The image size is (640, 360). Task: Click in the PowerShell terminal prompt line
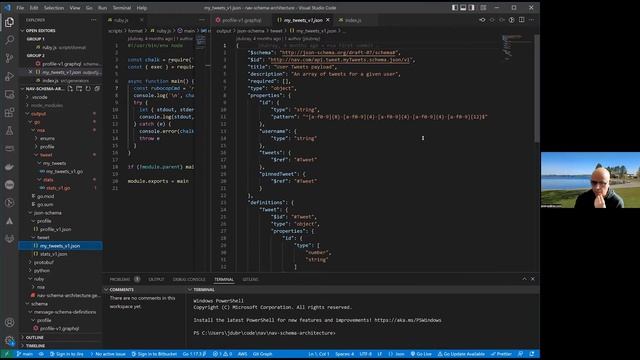[264, 333]
